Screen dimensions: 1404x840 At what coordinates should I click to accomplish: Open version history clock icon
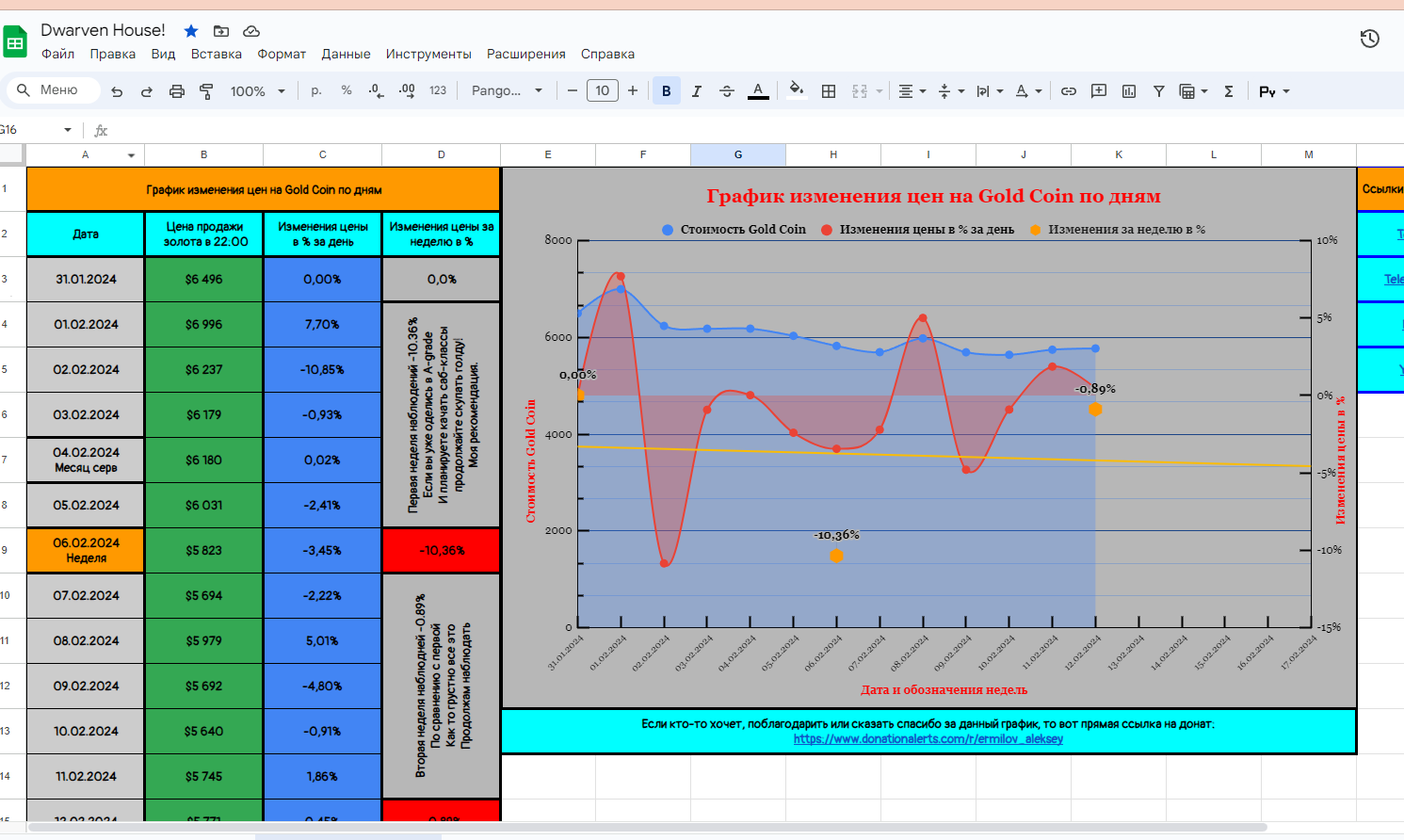[x=1370, y=39]
